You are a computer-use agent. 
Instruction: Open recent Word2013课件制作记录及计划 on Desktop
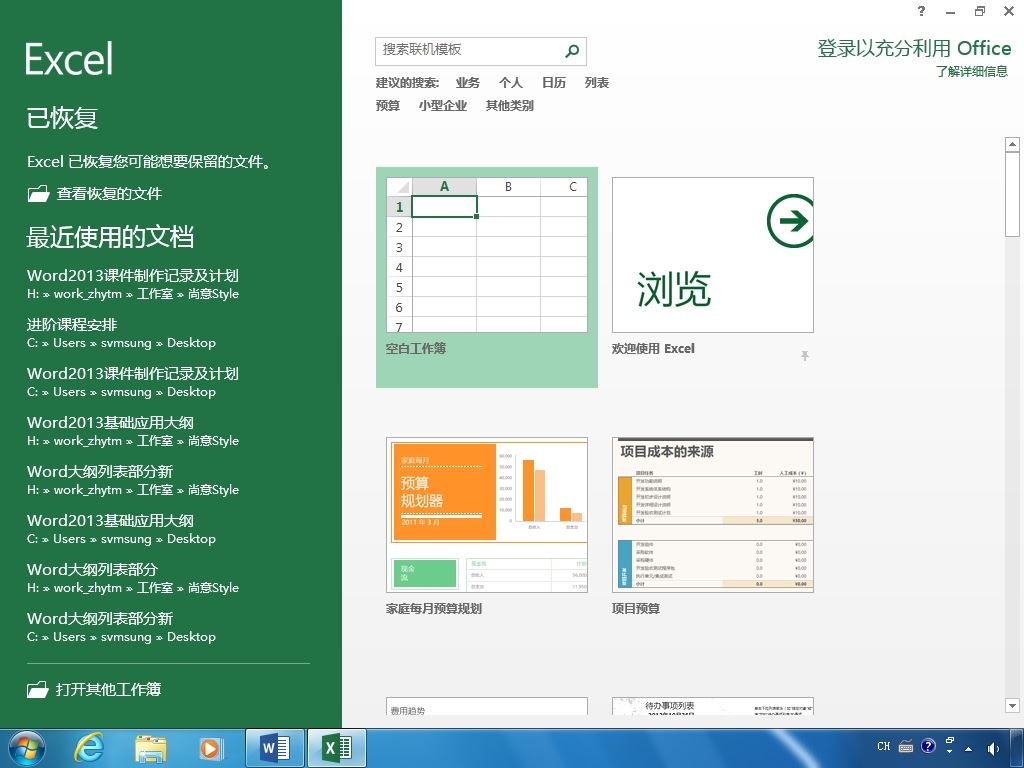133,382
